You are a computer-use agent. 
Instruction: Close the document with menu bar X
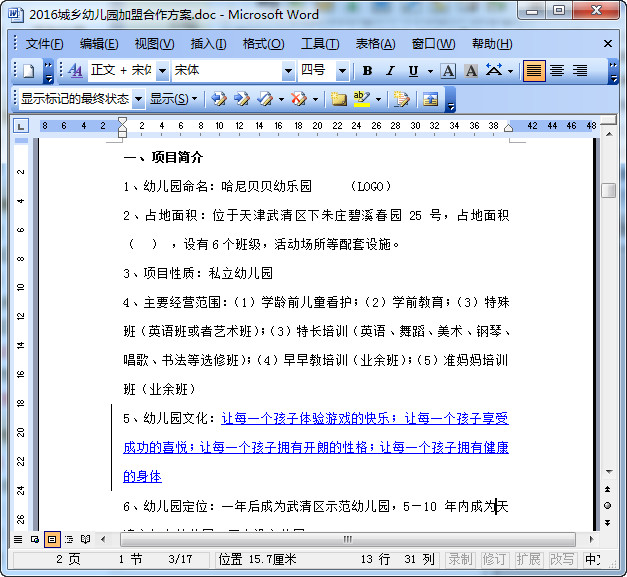[608, 44]
